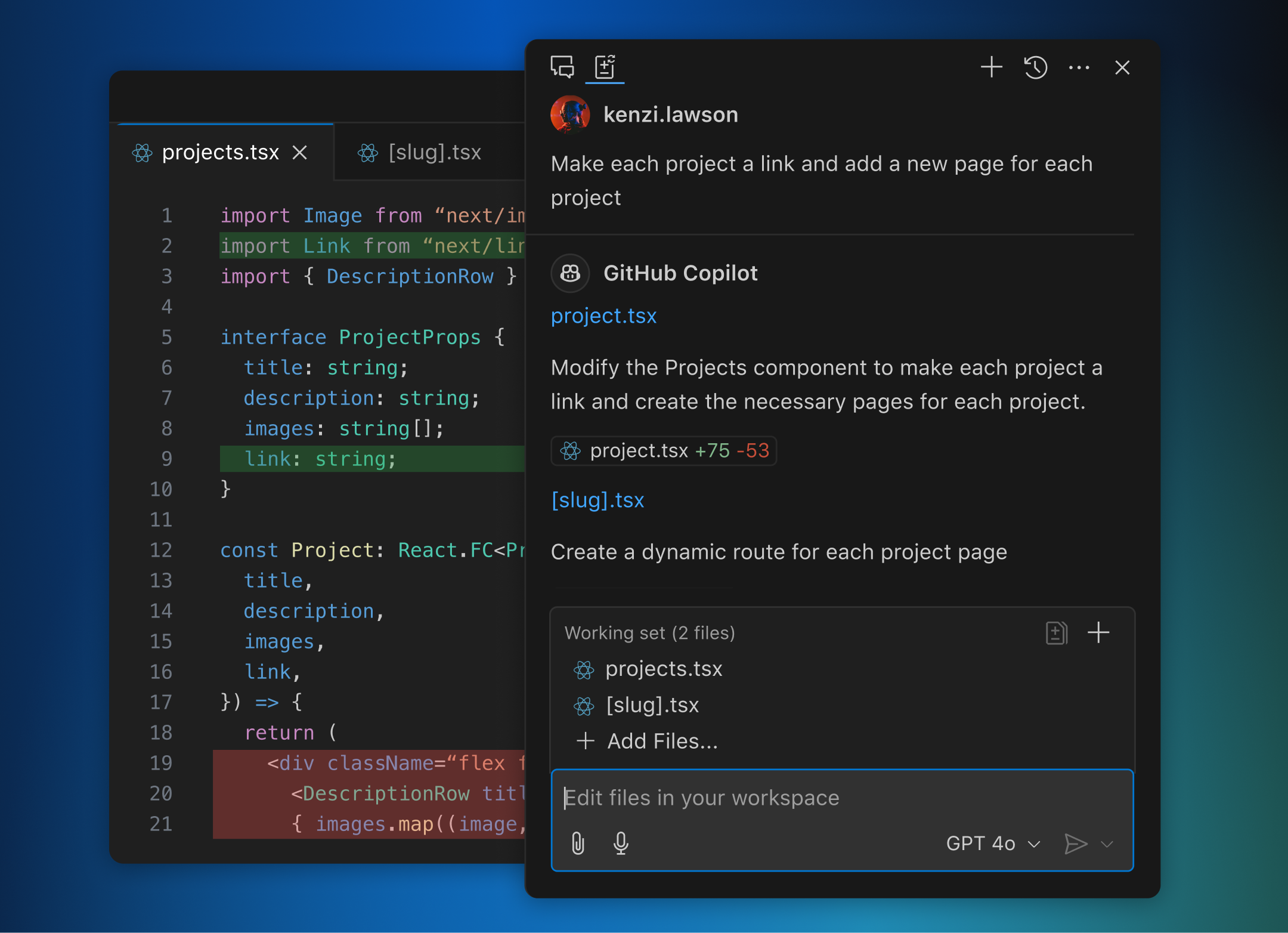
Task: Start a new edit session with plus
Action: pyautogui.click(x=991, y=67)
